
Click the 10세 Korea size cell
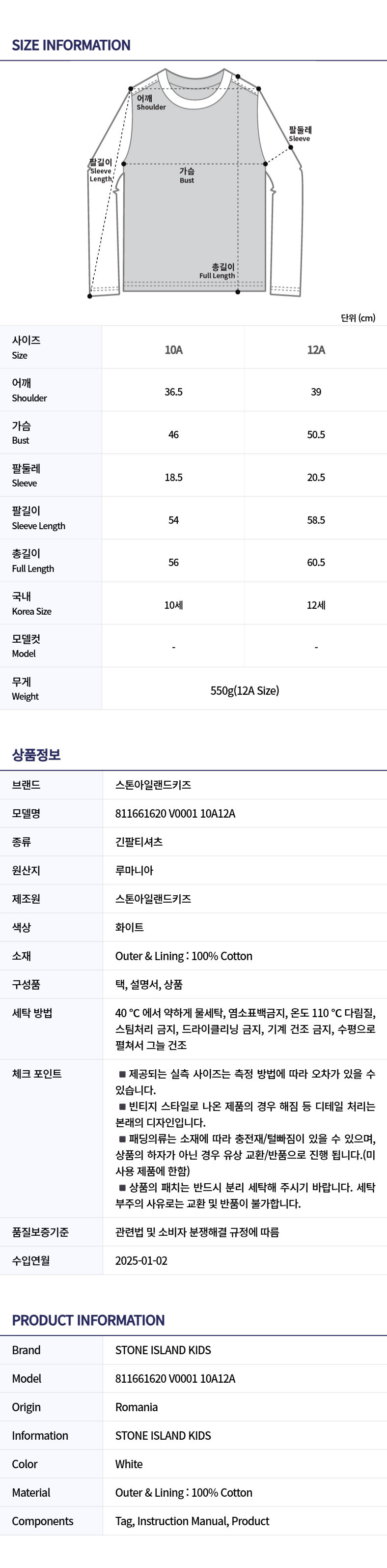tap(173, 605)
